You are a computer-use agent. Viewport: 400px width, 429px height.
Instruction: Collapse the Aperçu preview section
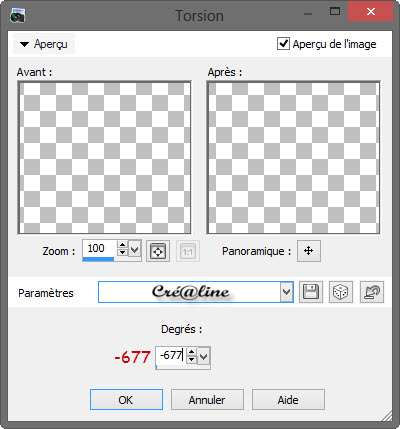coord(44,44)
